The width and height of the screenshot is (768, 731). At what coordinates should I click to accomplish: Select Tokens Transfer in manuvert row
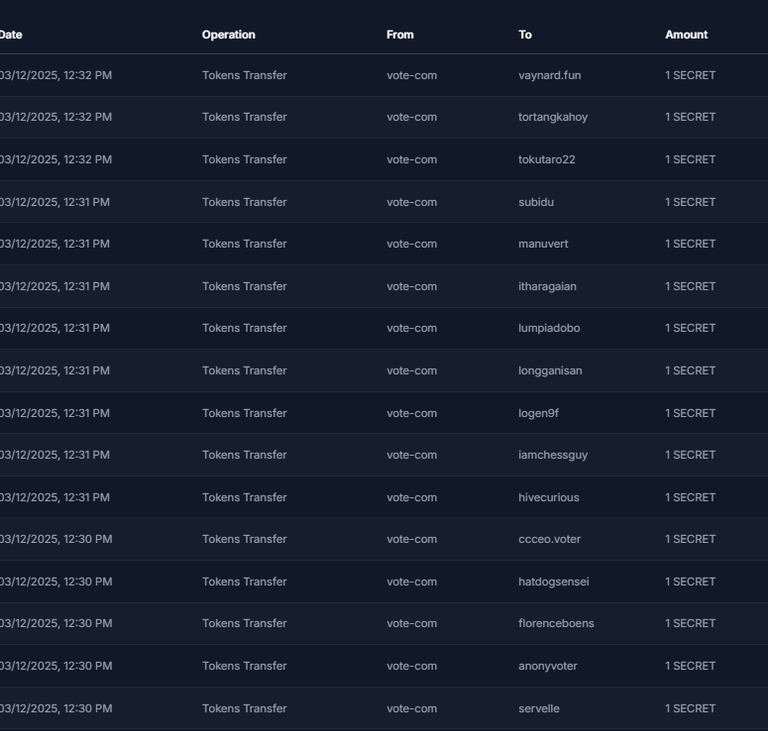click(244, 244)
